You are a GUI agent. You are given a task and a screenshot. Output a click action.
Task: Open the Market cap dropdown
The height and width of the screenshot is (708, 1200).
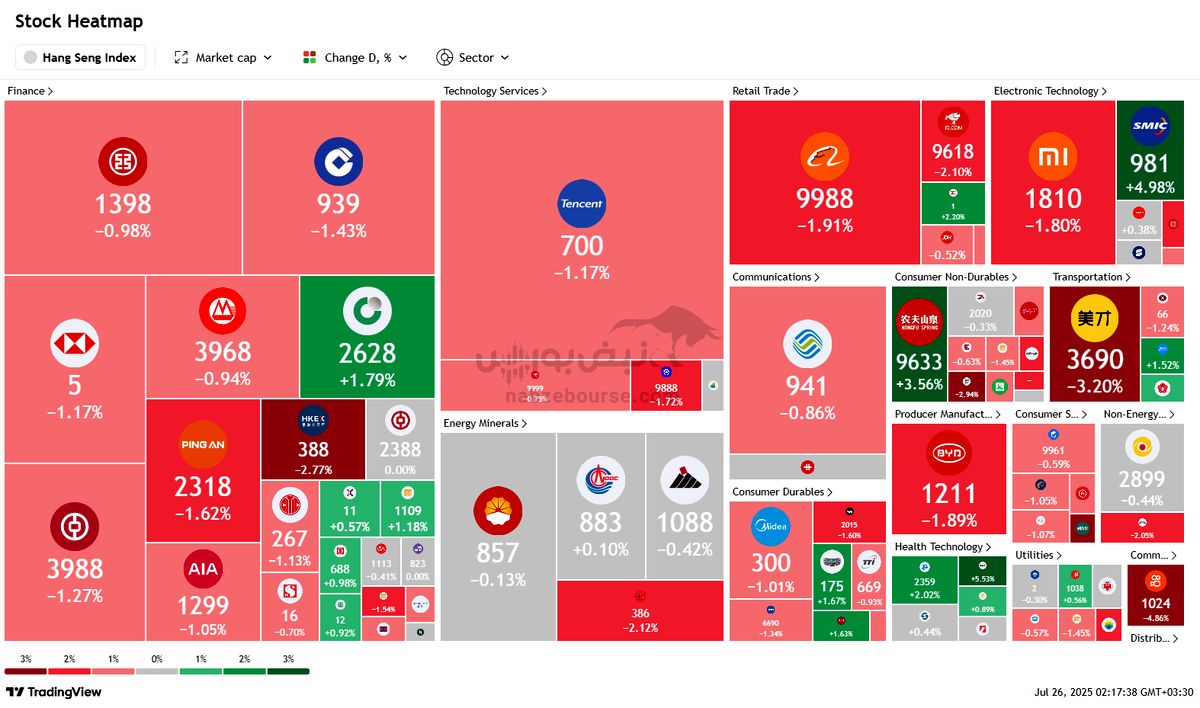pos(223,58)
